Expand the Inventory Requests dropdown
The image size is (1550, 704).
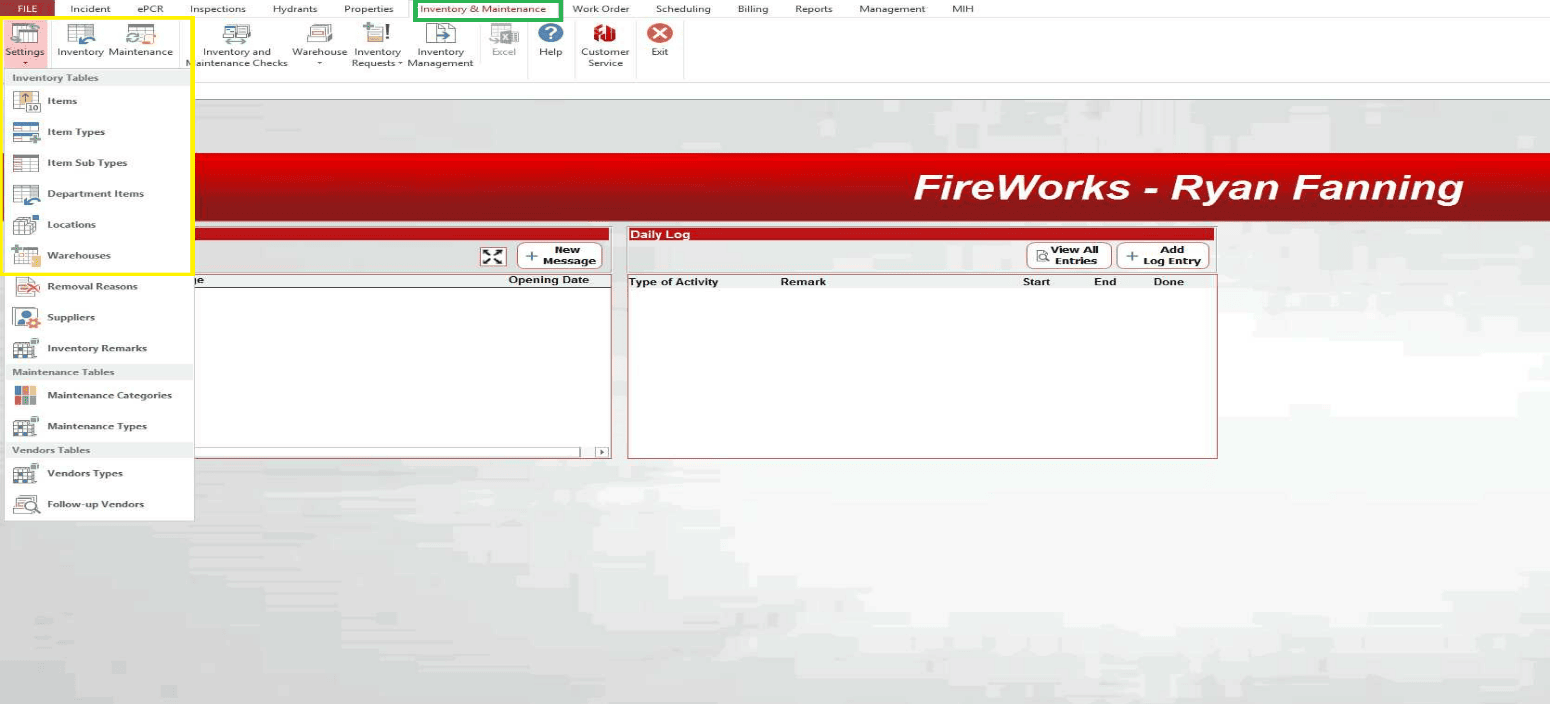click(377, 46)
